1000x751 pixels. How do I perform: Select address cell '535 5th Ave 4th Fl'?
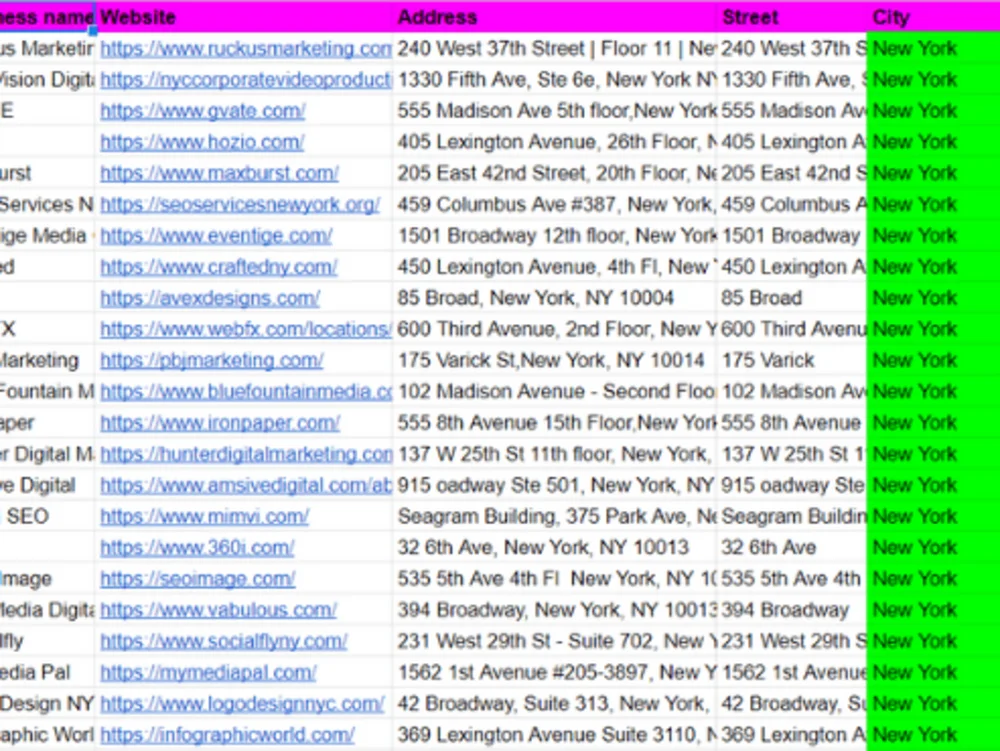tap(555, 580)
